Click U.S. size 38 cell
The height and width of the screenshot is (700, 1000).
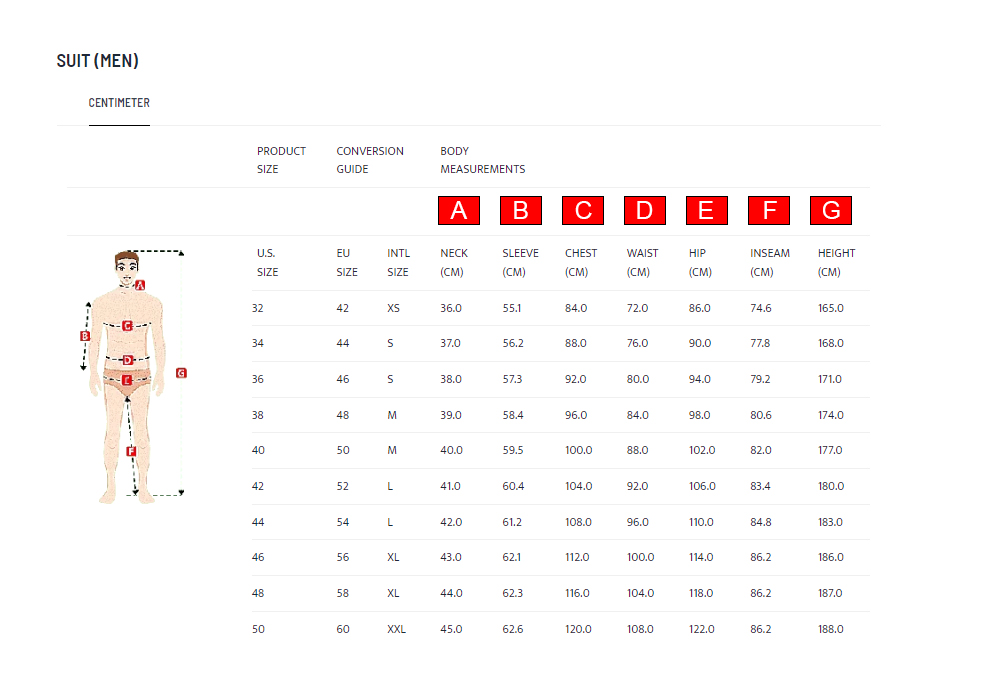(x=258, y=415)
